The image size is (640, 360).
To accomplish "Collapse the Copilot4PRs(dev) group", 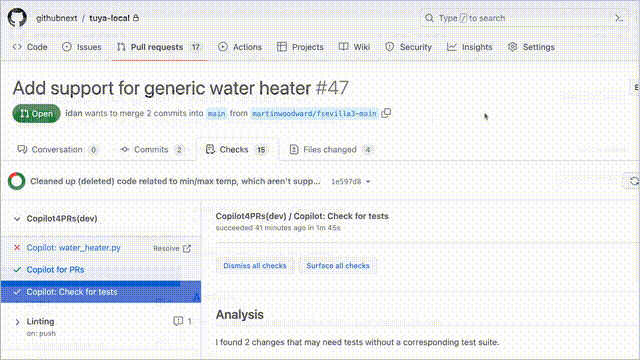I will tap(17, 219).
